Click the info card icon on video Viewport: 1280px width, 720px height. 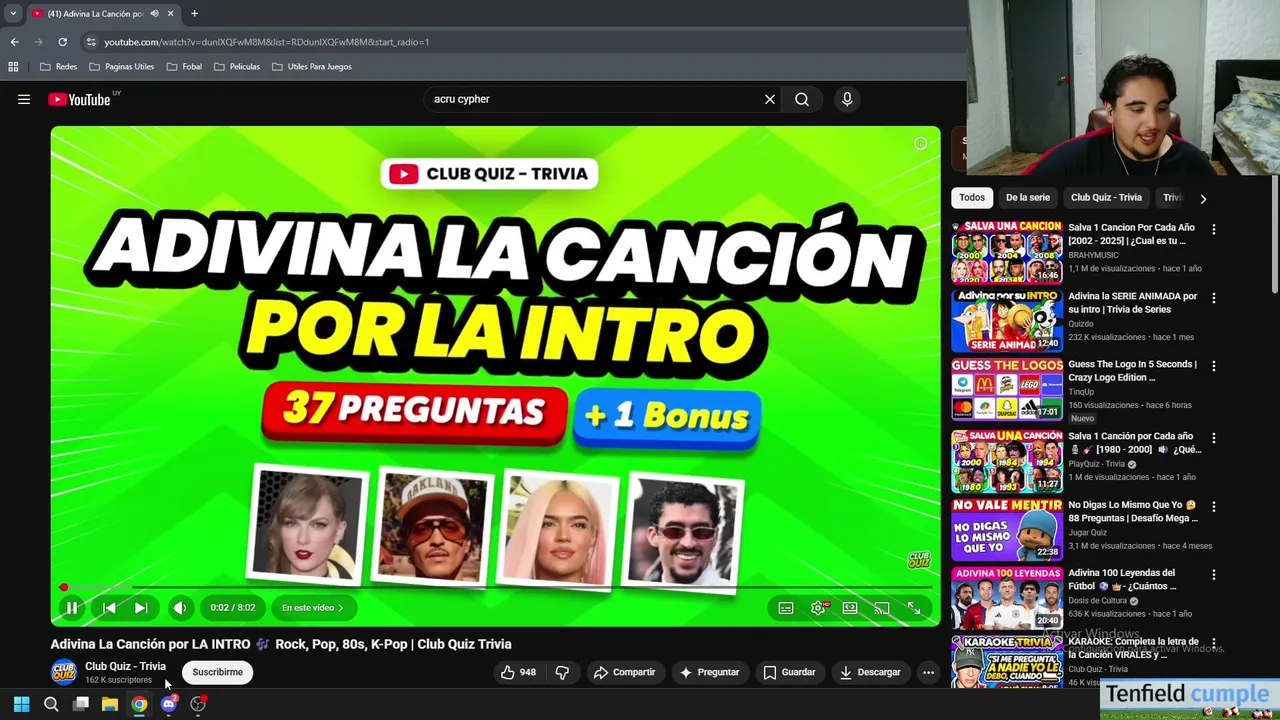[921, 143]
